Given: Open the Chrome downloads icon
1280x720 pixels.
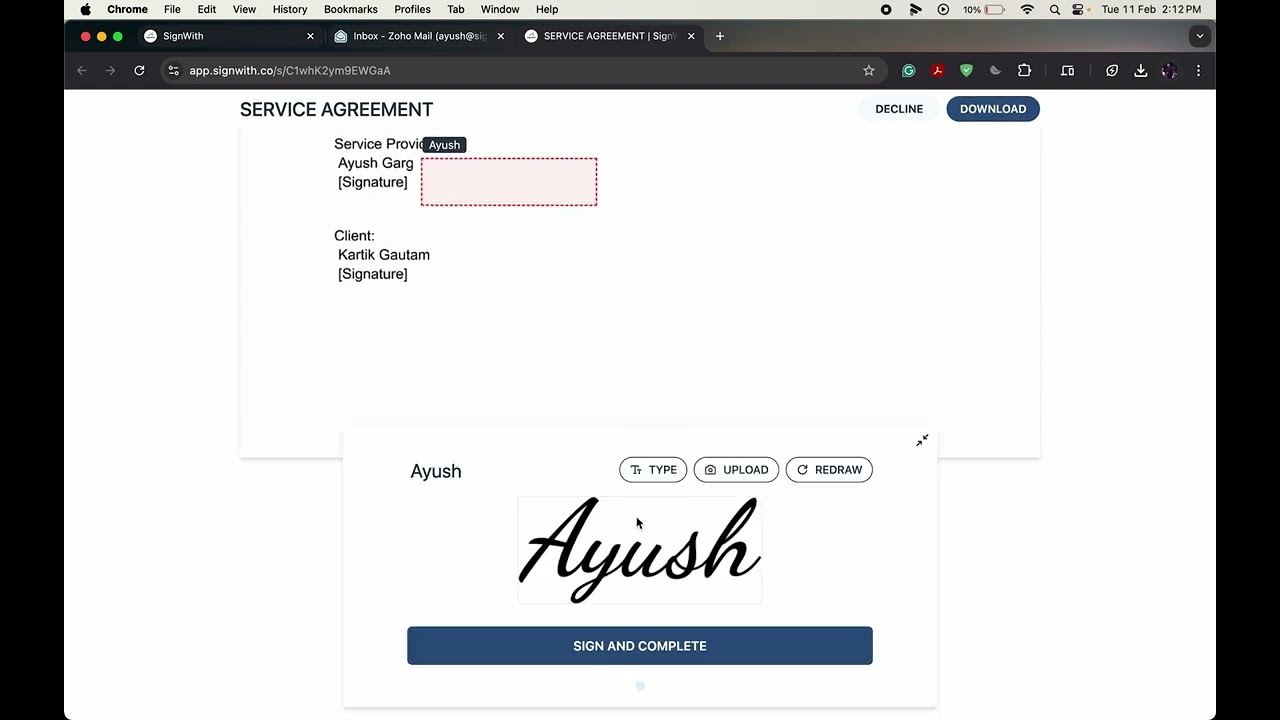Looking at the screenshot, I should [x=1140, y=70].
